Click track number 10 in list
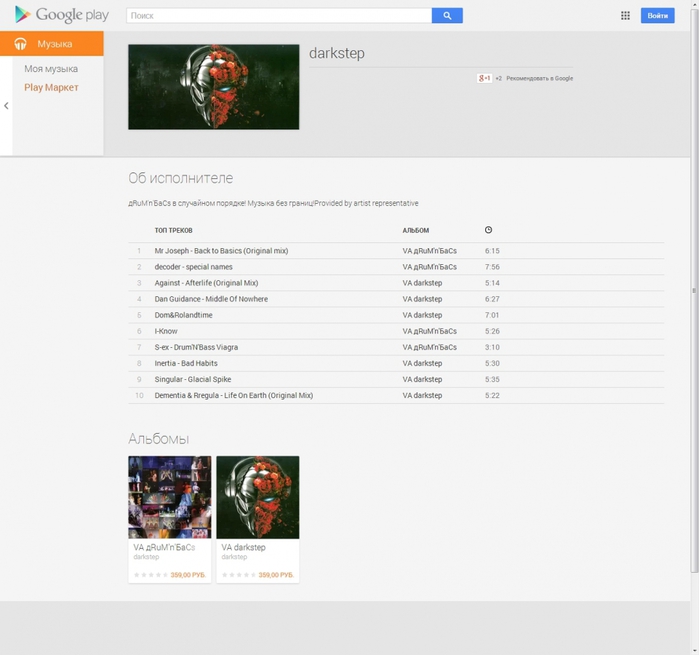This screenshot has width=699, height=655. point(139,395)
